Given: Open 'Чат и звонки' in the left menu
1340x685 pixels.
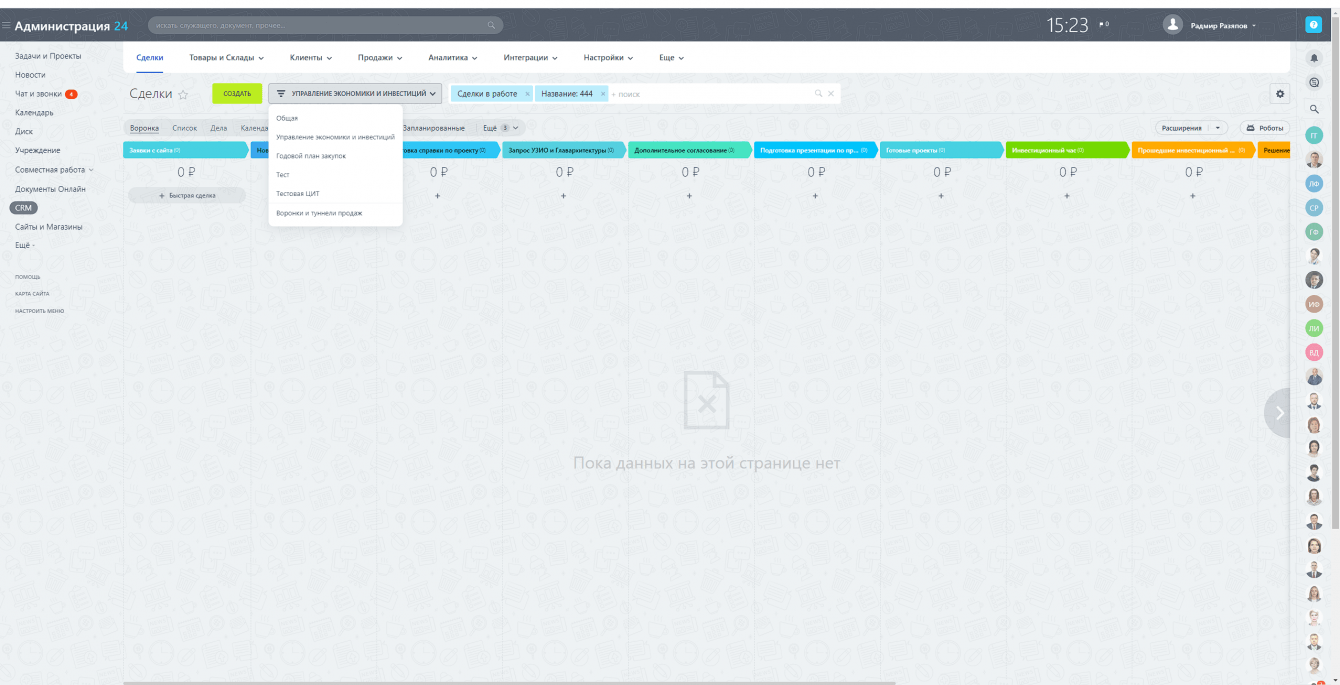Looking at the screenshot, I should pyautogui.click(x=38, y=94).
